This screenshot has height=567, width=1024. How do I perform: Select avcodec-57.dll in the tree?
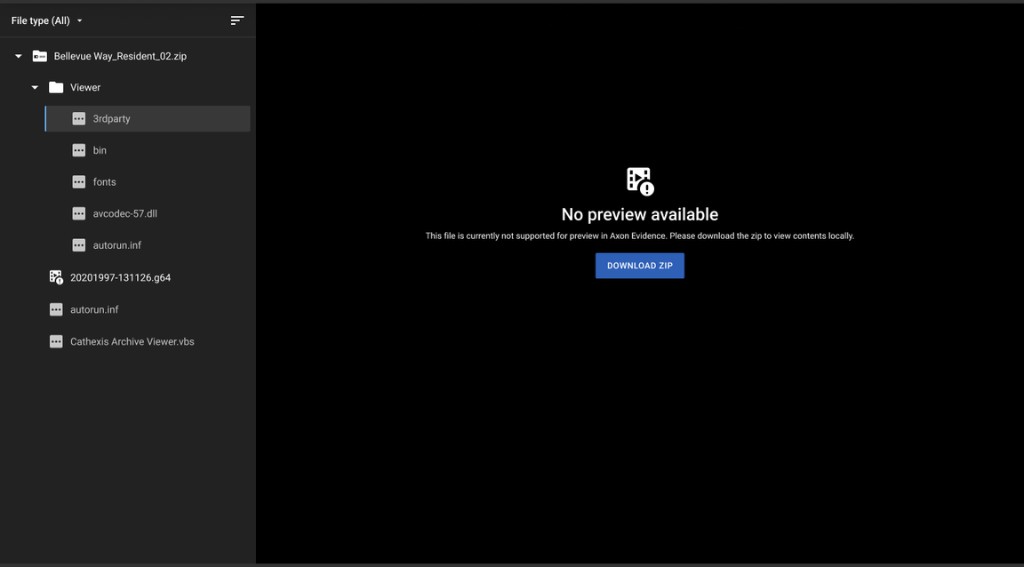pyautogui.click(x=125, y=214)
